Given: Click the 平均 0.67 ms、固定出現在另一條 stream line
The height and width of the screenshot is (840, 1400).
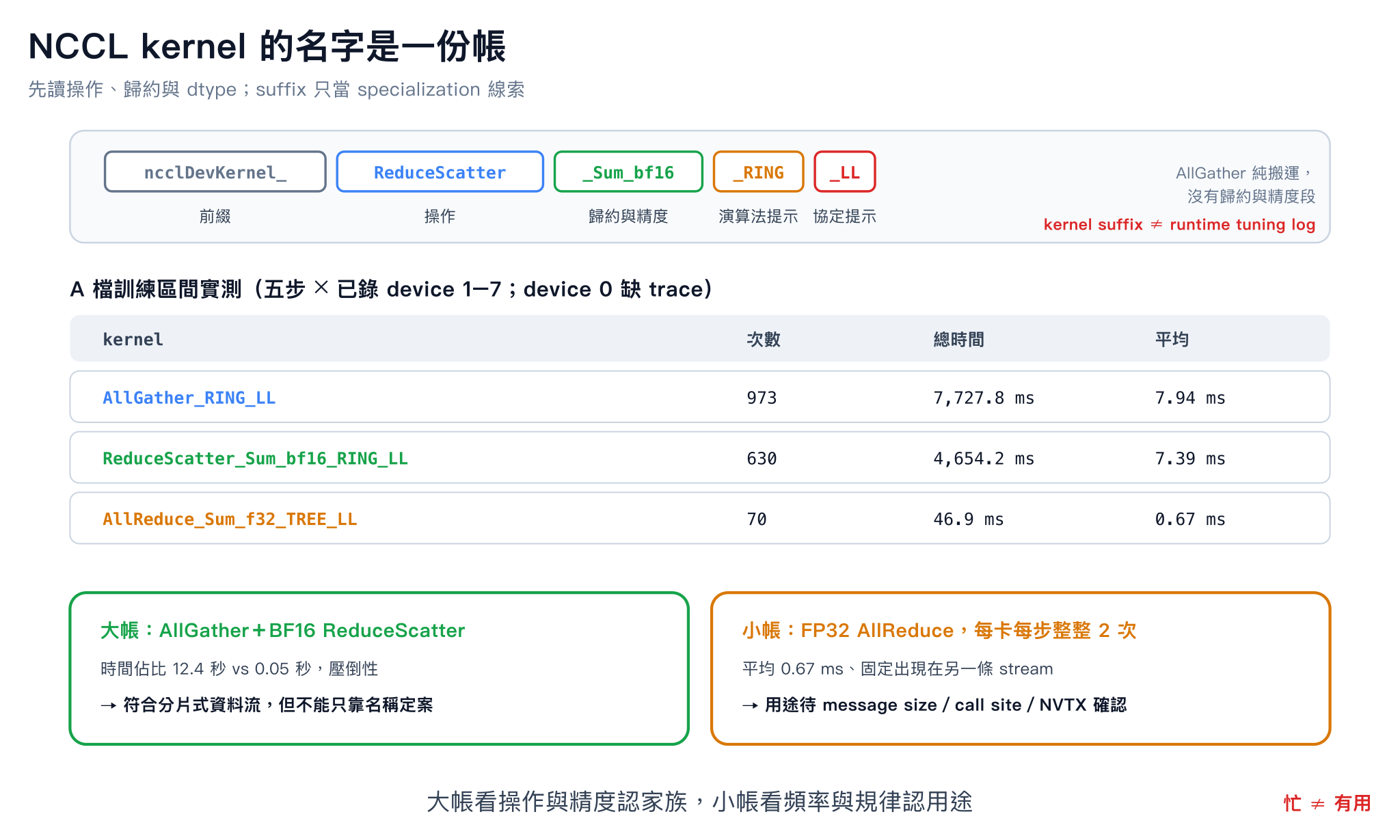Looking at the screenshot, I should [898, 668].
